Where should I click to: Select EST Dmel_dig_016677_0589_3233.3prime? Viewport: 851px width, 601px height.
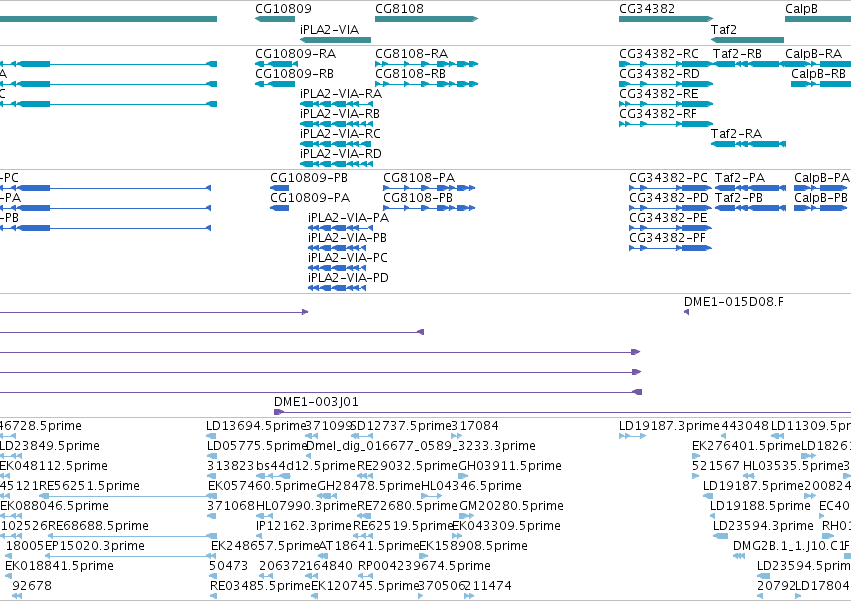point(421,446)
